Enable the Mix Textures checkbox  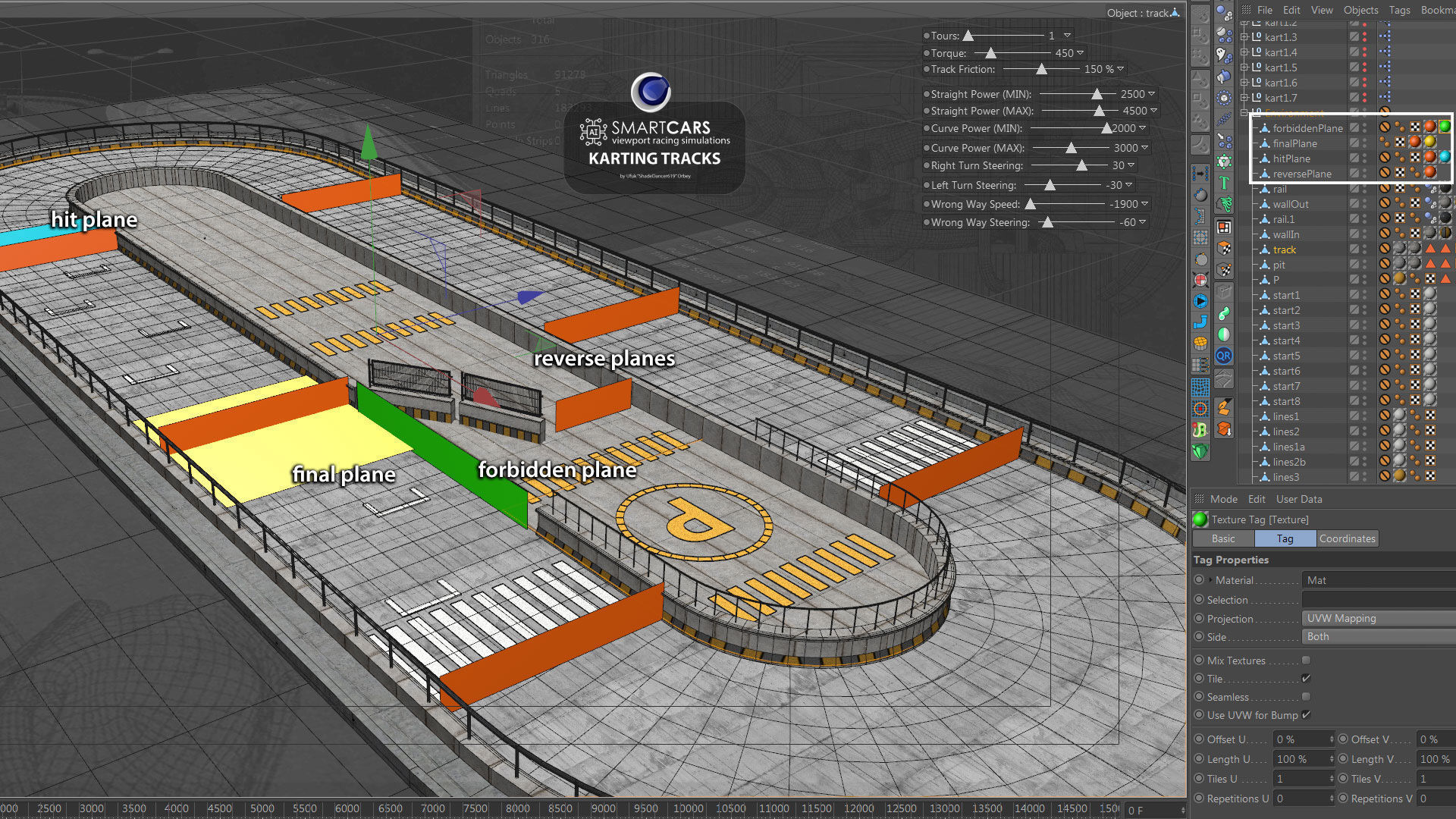tap(1306, 661)
